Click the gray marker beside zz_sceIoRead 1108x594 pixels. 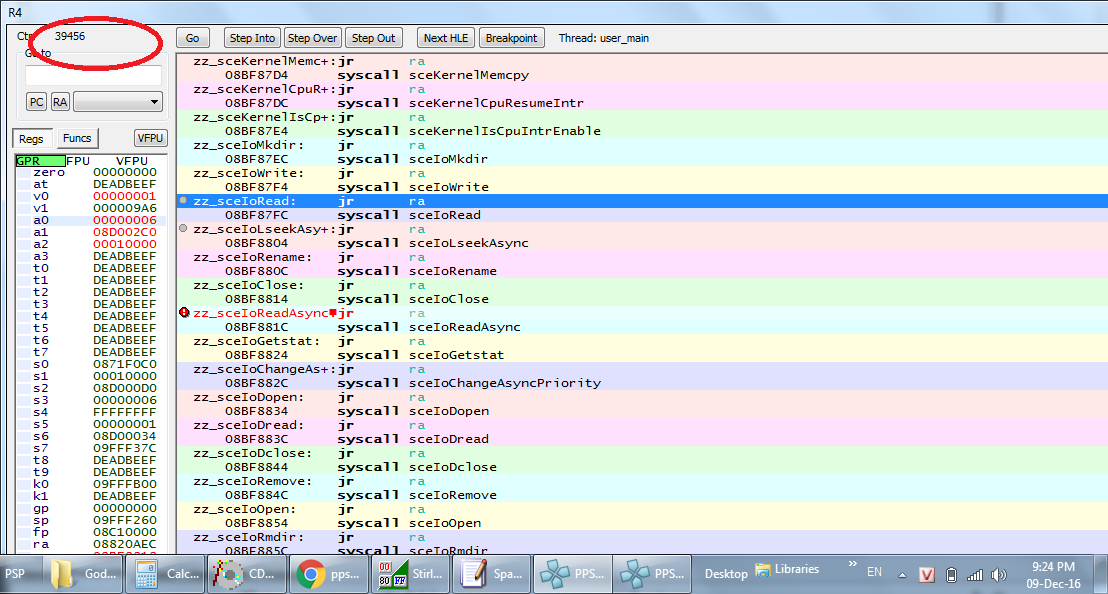[182, 201]
